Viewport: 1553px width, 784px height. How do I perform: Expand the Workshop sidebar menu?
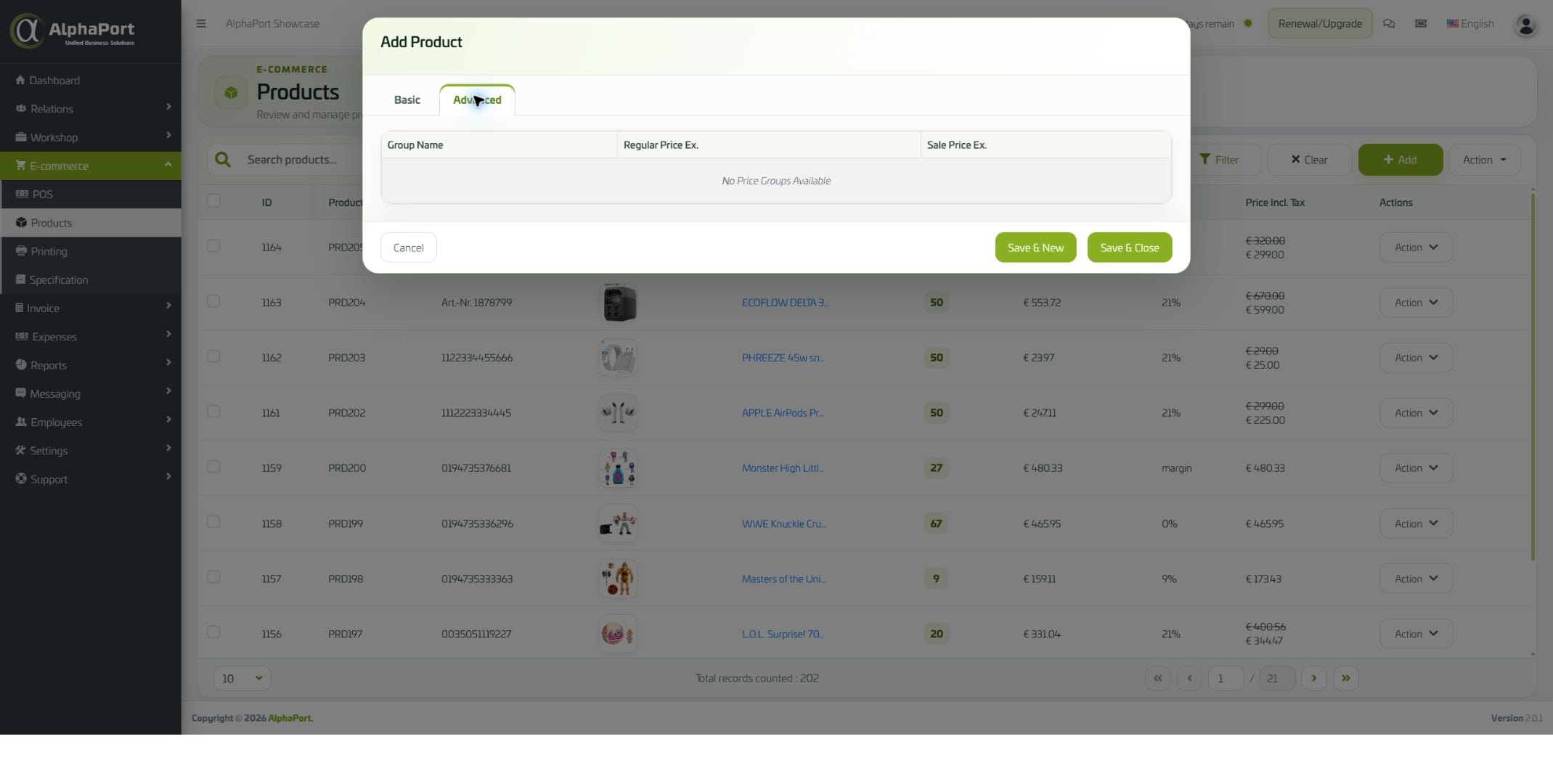(91, 137)
